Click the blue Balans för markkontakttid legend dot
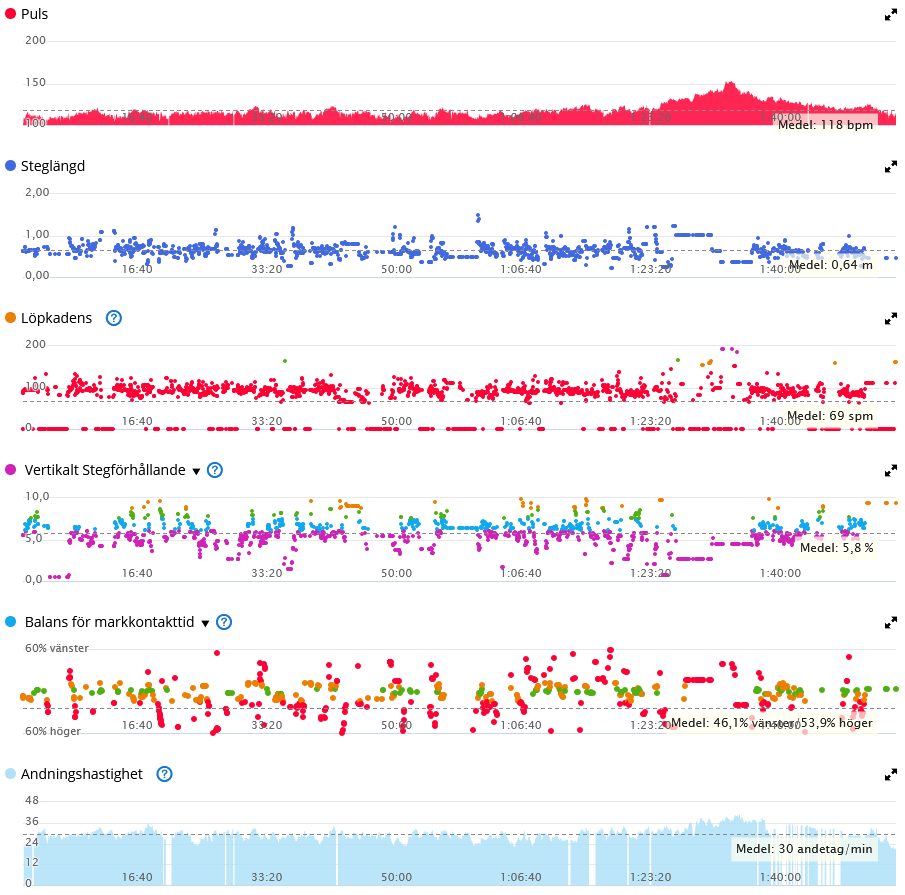The image size is (905, 895). [10, 621]
